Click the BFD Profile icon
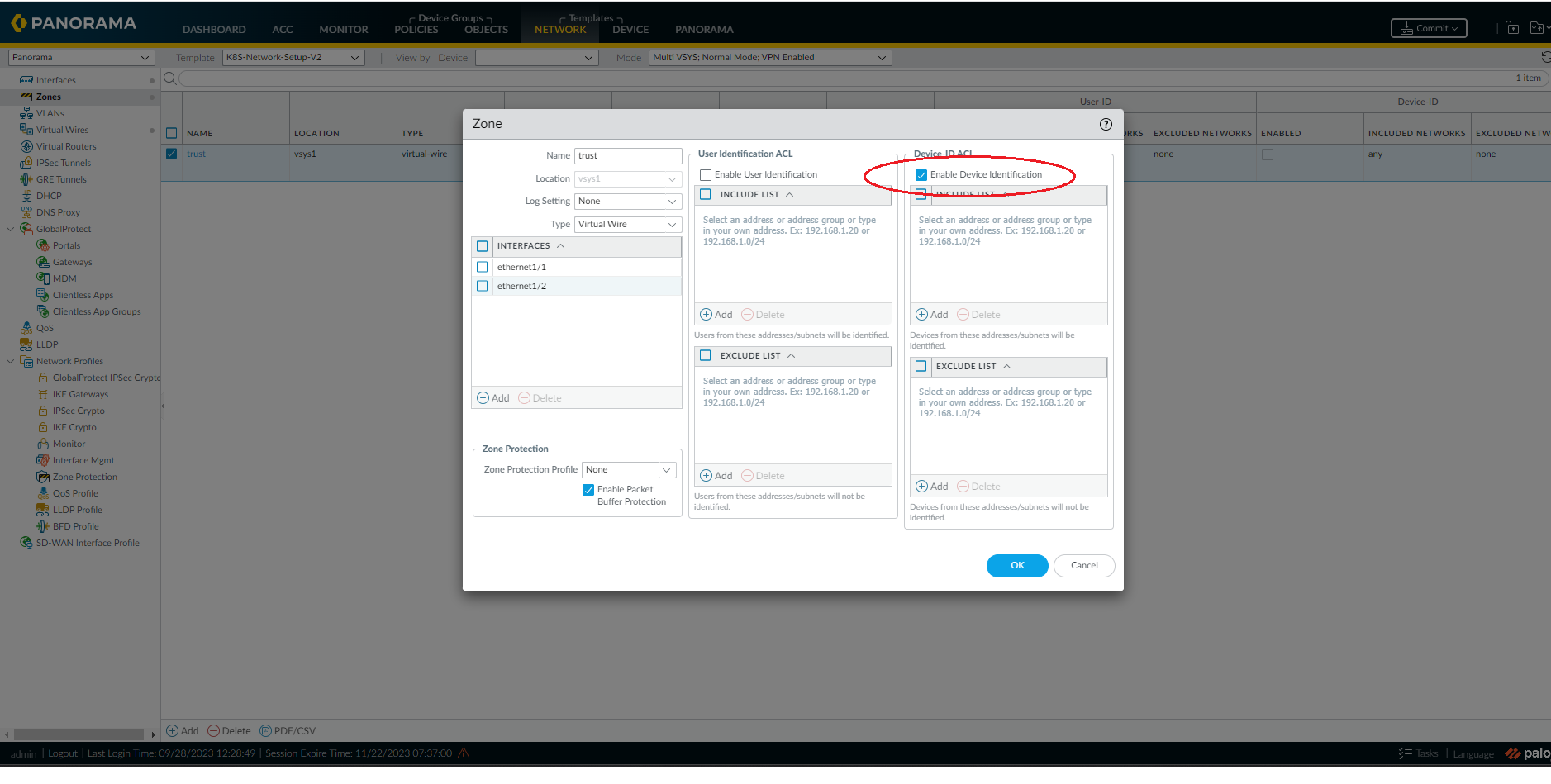Viewport: 1551px width, 784px height. click(x=43, y=526)
